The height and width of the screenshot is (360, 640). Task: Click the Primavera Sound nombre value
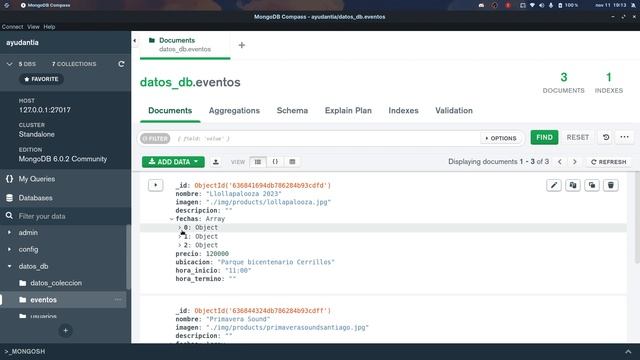[x=238, y=319]
